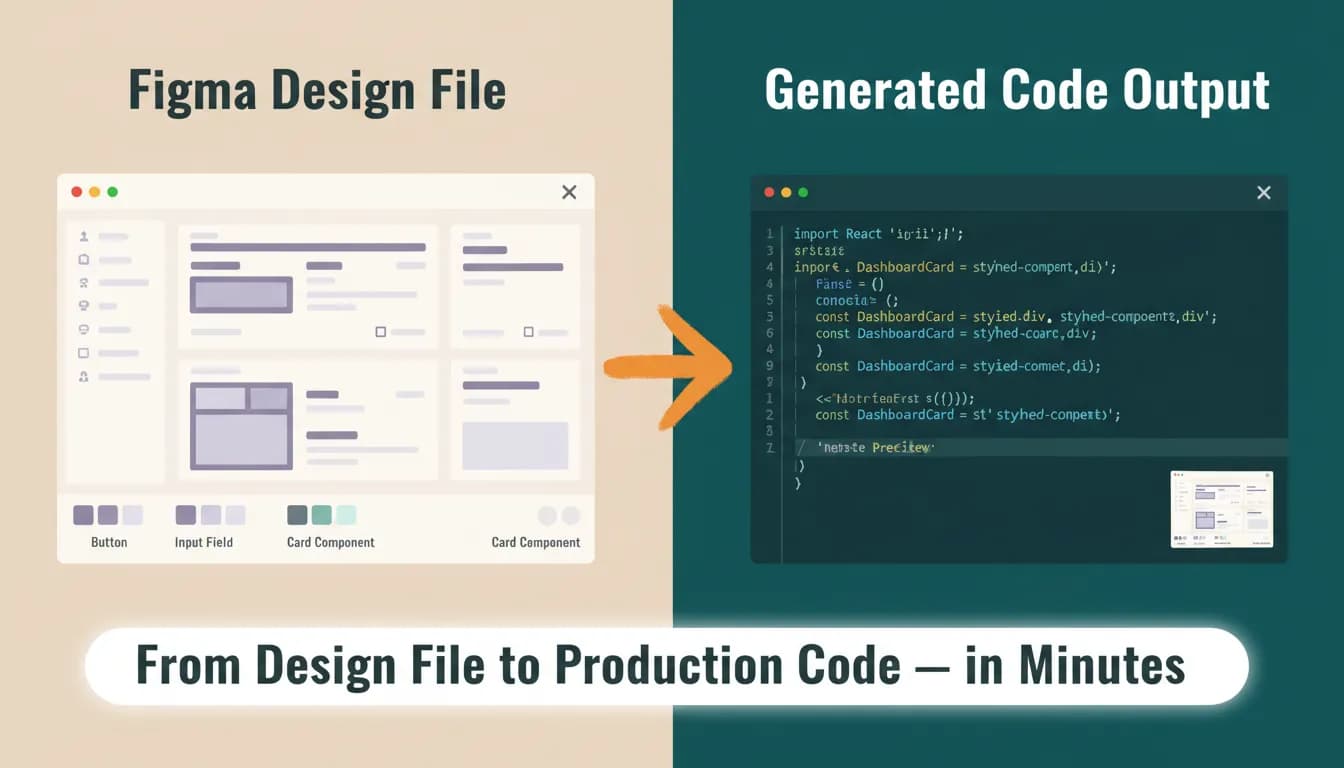Screen dimensions: 1344x768
Task: Click the square icon in the design sidebar
Action: coord(84,353)
